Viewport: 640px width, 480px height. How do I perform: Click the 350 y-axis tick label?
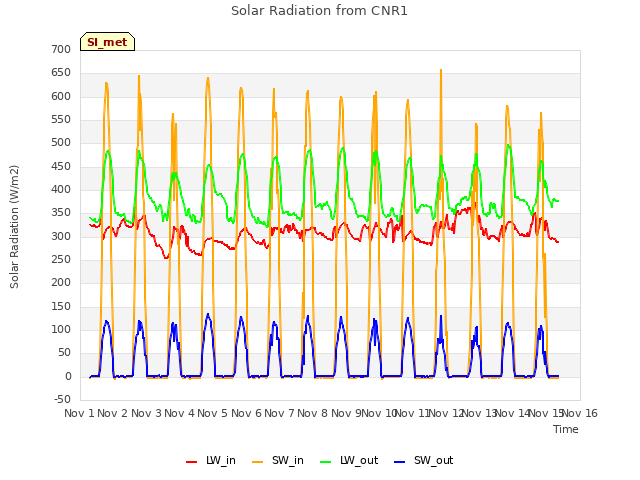tap(61, 213)
